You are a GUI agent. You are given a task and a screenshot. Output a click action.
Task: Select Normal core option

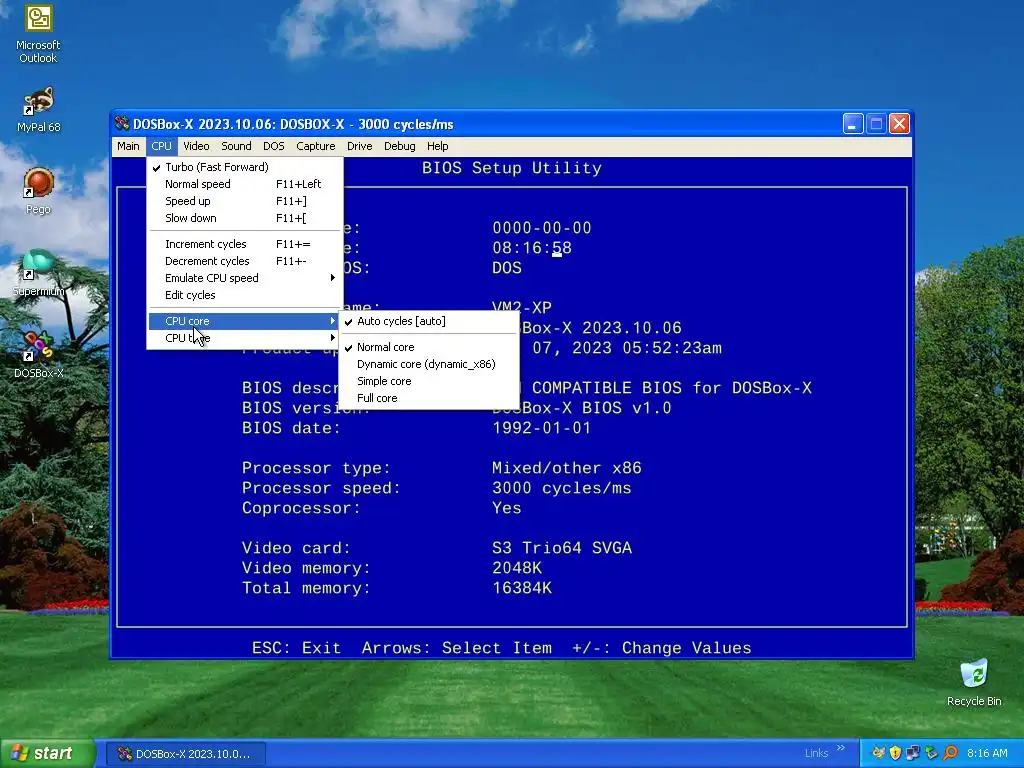(x=428, y=347)
